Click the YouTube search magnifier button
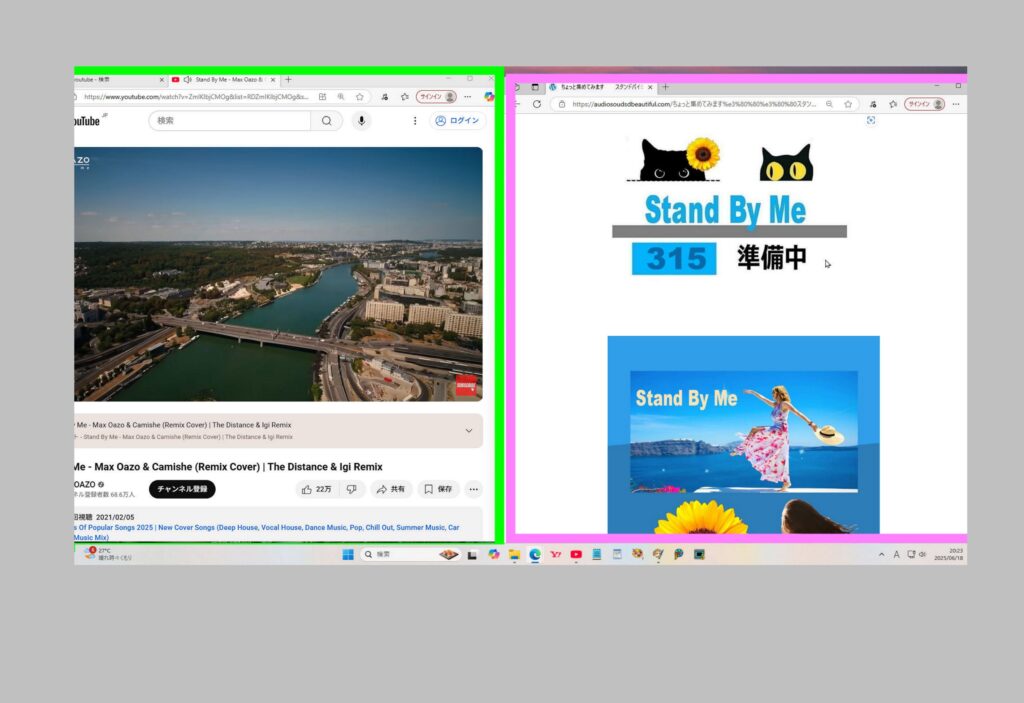 click(327, 121)
